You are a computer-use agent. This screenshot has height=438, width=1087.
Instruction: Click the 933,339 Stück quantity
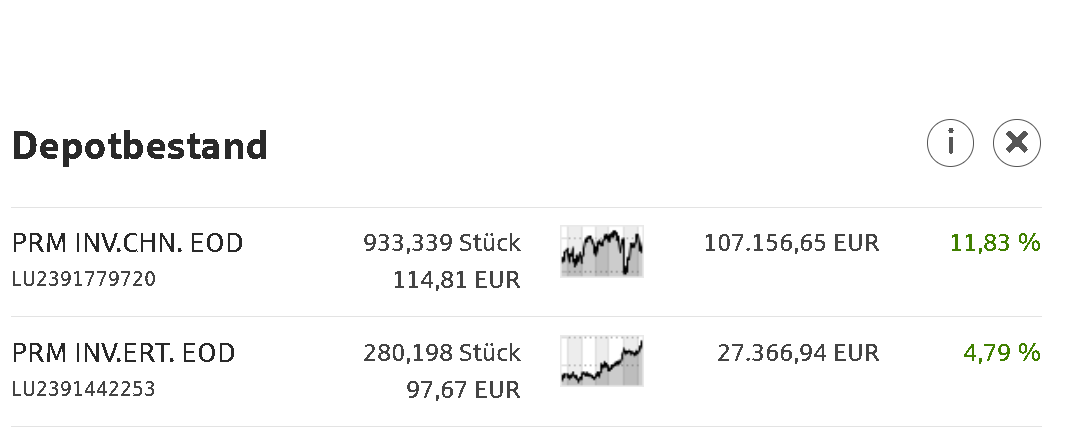pyautogui.click(x=441, y=243)
